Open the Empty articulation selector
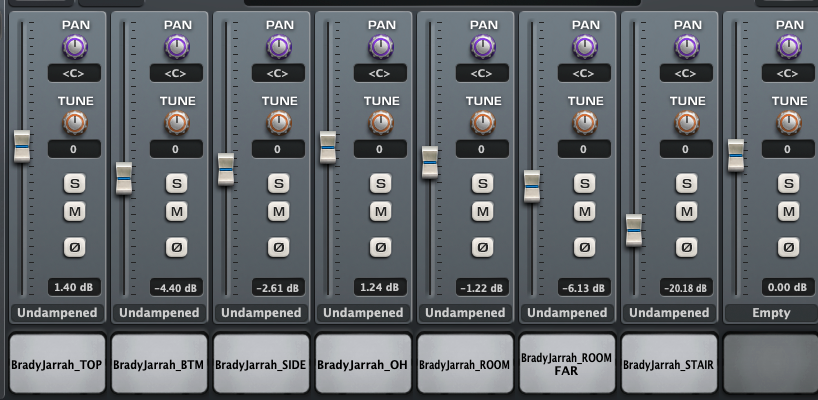 click(x=771, y=313)
